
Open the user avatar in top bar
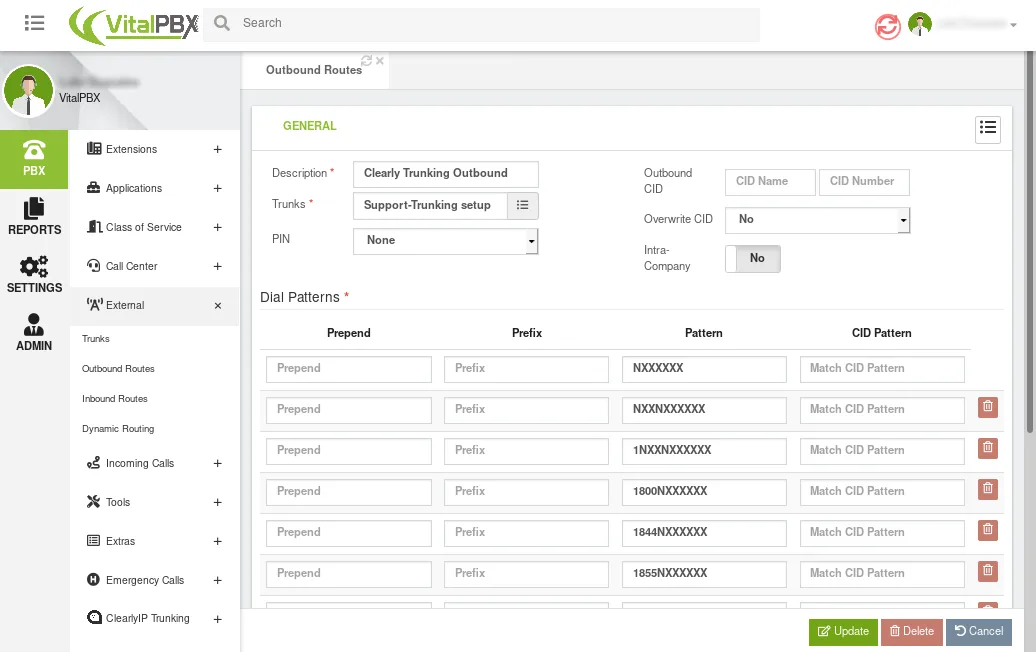(920, 24)
